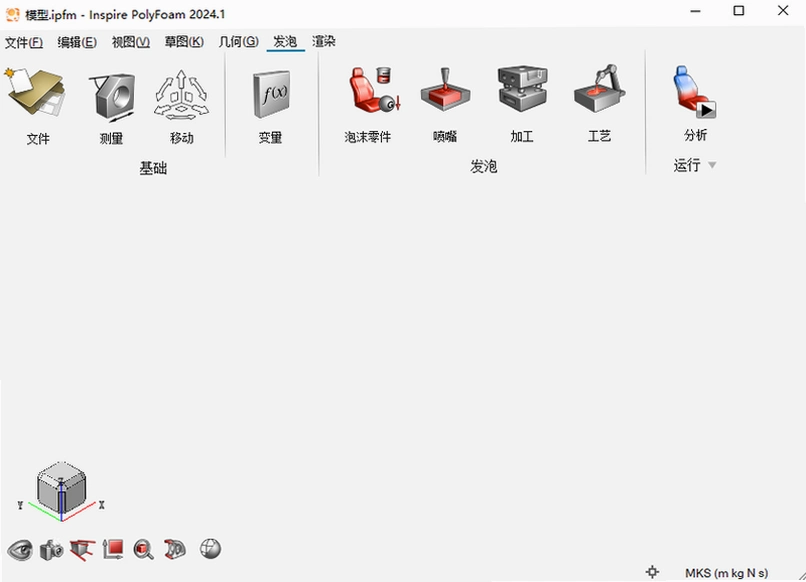Click the section-cut view icon
This screenshot has height=582, width=806.
(x=83, y=550)
